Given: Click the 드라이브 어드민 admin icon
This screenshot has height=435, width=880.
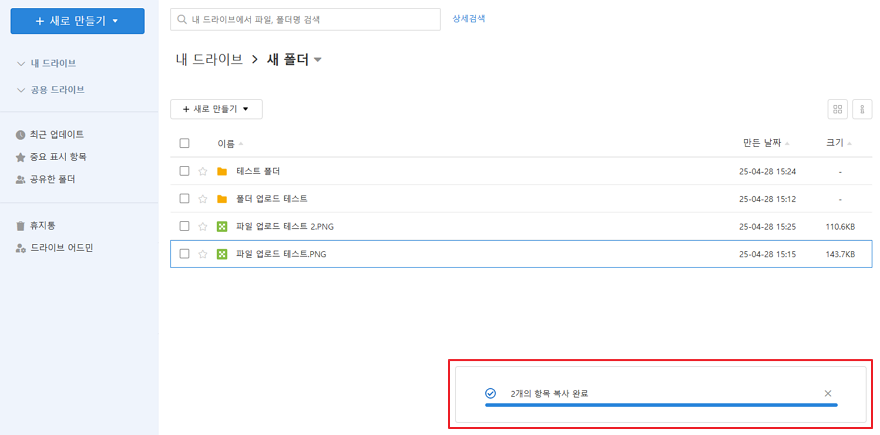Looking at the screenshot, I should (20, 247).
